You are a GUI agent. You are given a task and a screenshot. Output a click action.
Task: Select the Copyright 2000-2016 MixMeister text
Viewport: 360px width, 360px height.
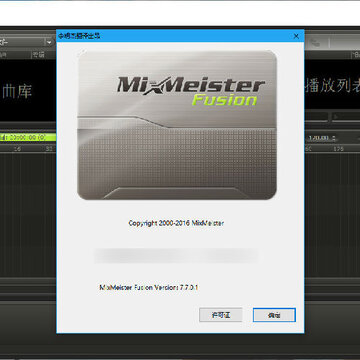[x=176, y=223]
